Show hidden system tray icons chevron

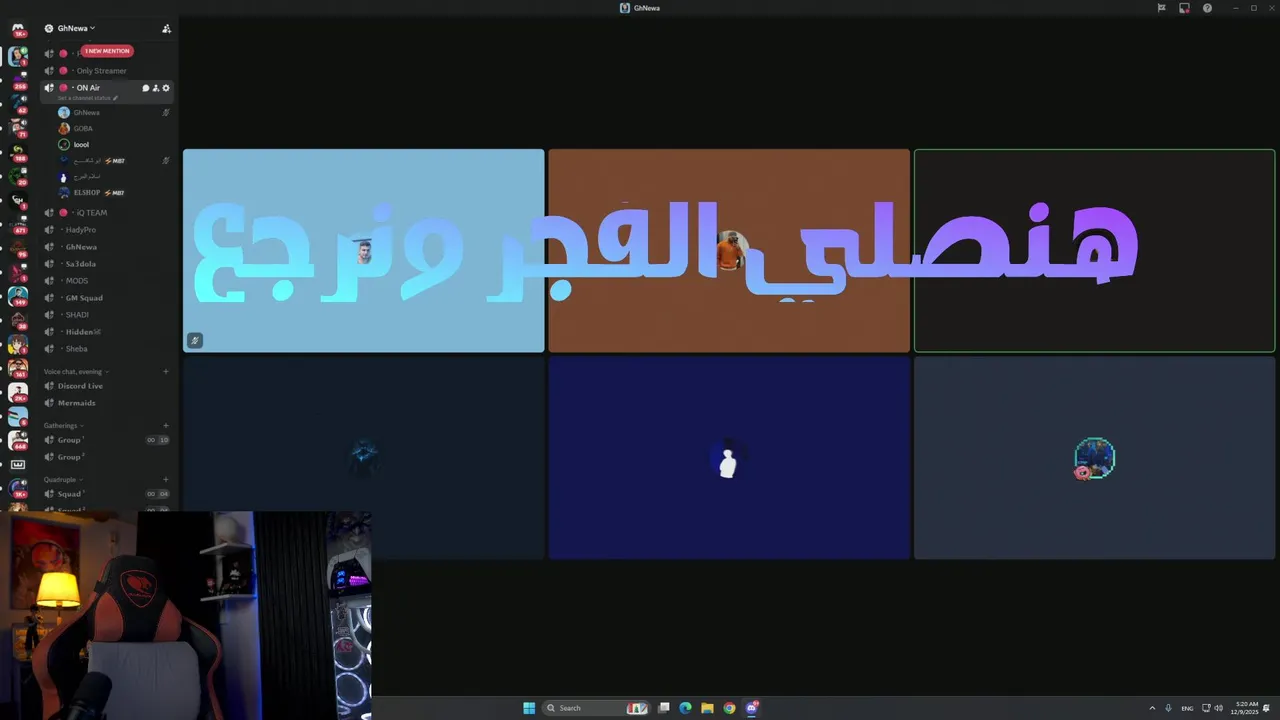(1152, 708)
